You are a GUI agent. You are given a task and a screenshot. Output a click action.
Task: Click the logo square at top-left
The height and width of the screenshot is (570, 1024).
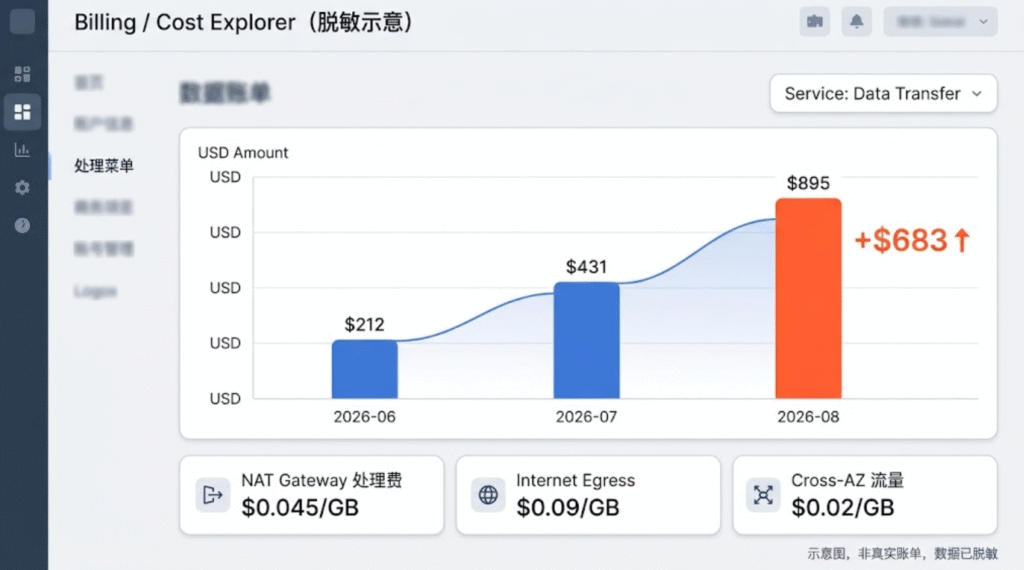(x=22, y=22)
